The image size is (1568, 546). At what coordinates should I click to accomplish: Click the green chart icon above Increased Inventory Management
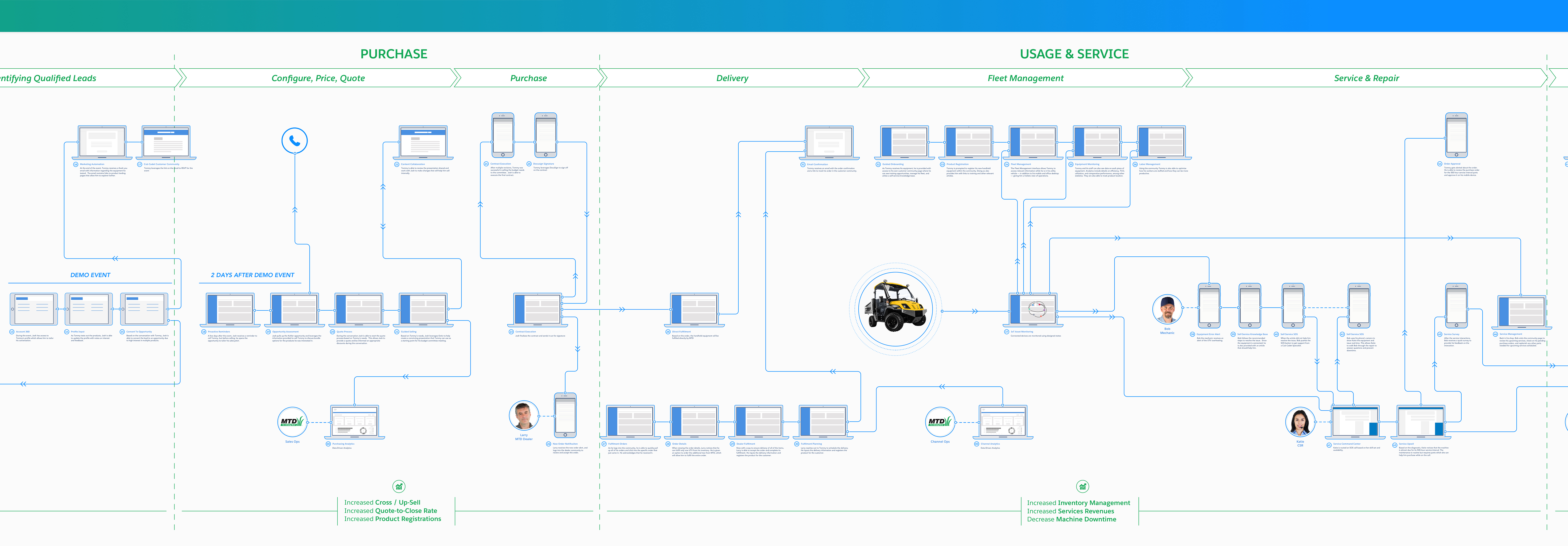coord(1082,486)
